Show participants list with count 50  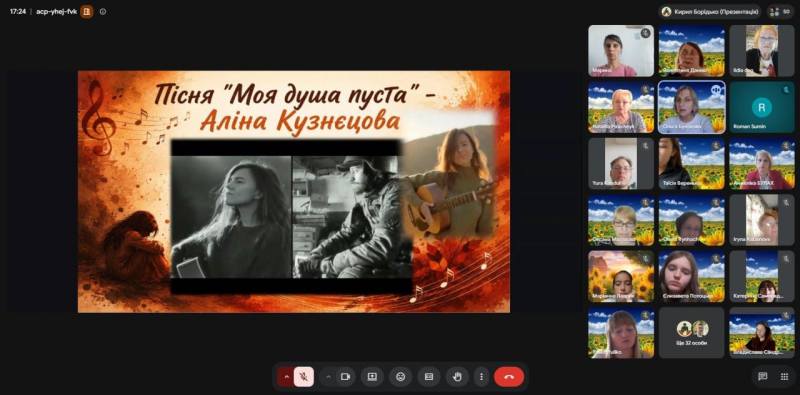(781, 11)
